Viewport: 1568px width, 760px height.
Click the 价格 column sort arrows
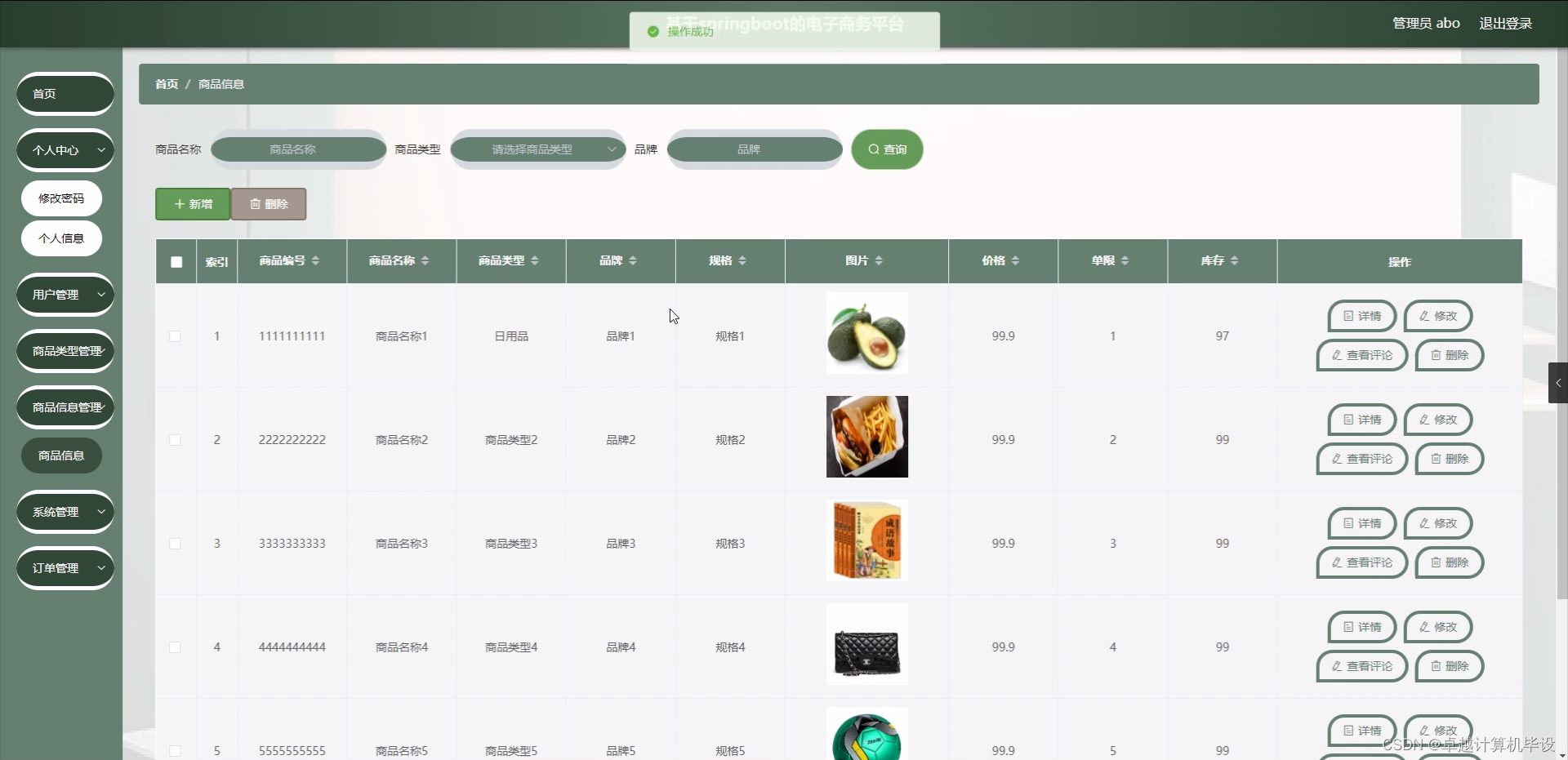pos(1014,261)
